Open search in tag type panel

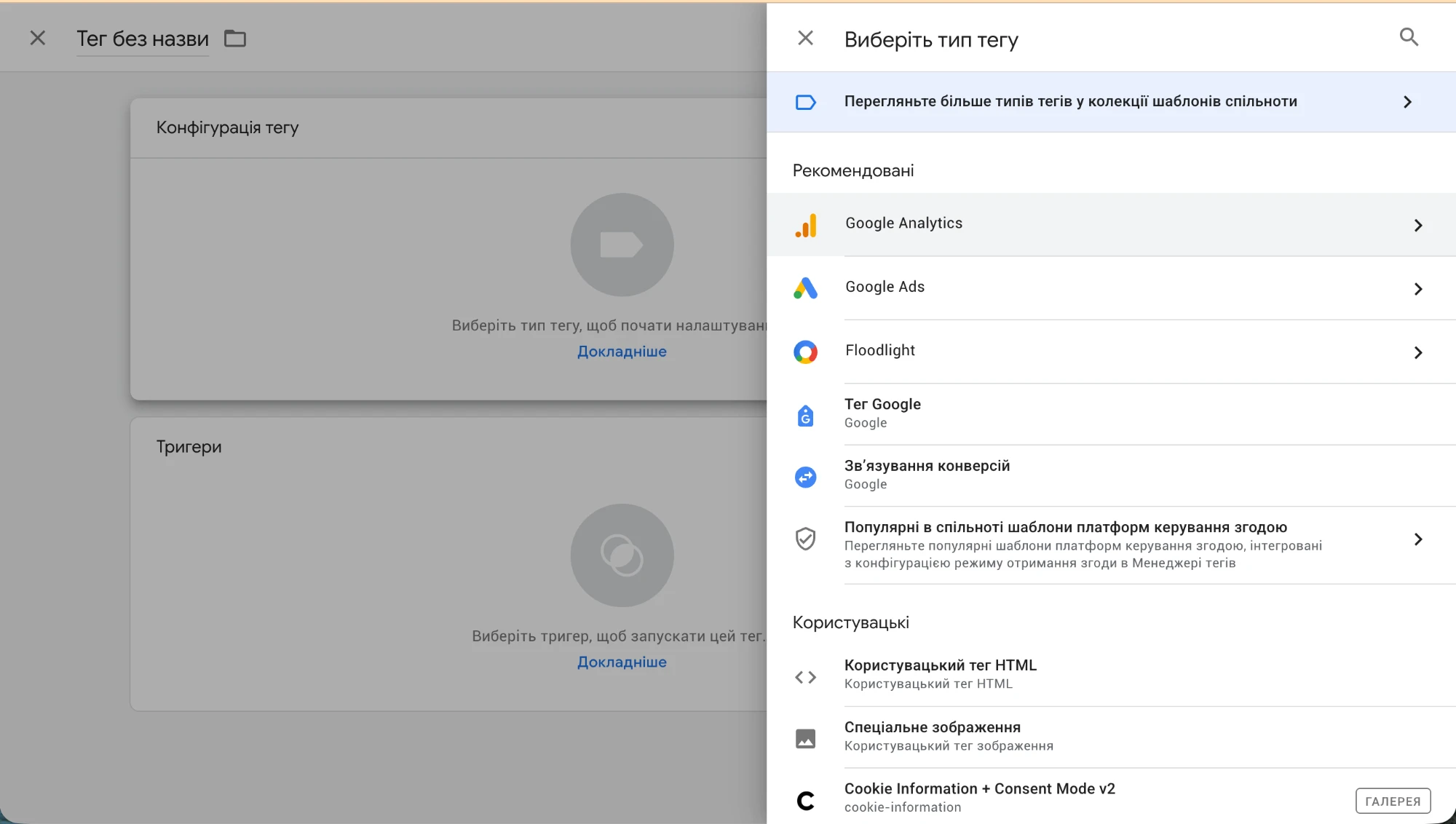click(x=1409, y=37)
